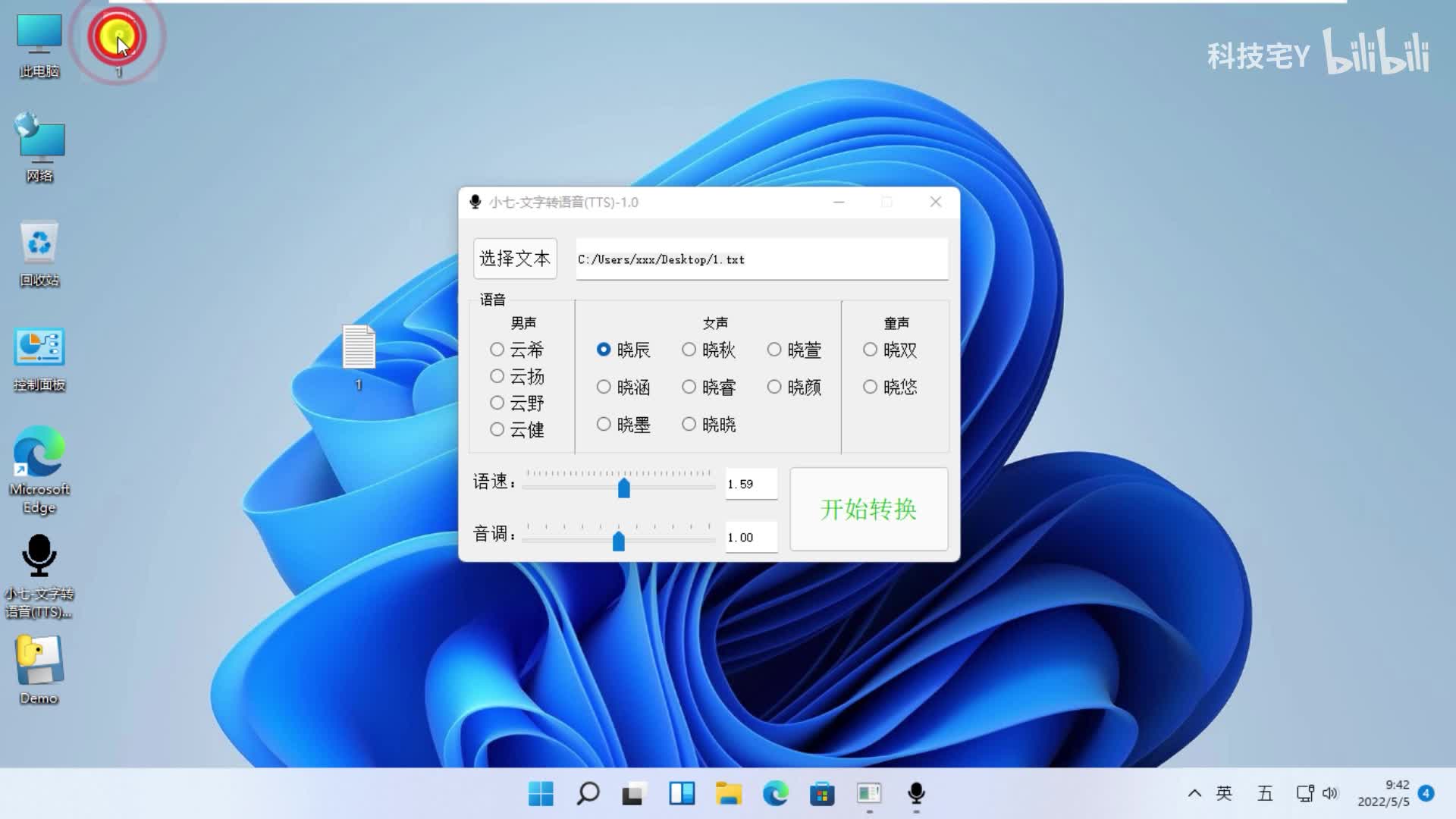Click the 语速 speed slider handle
This screenshot has width=1456, height=819.
point(623,488)
